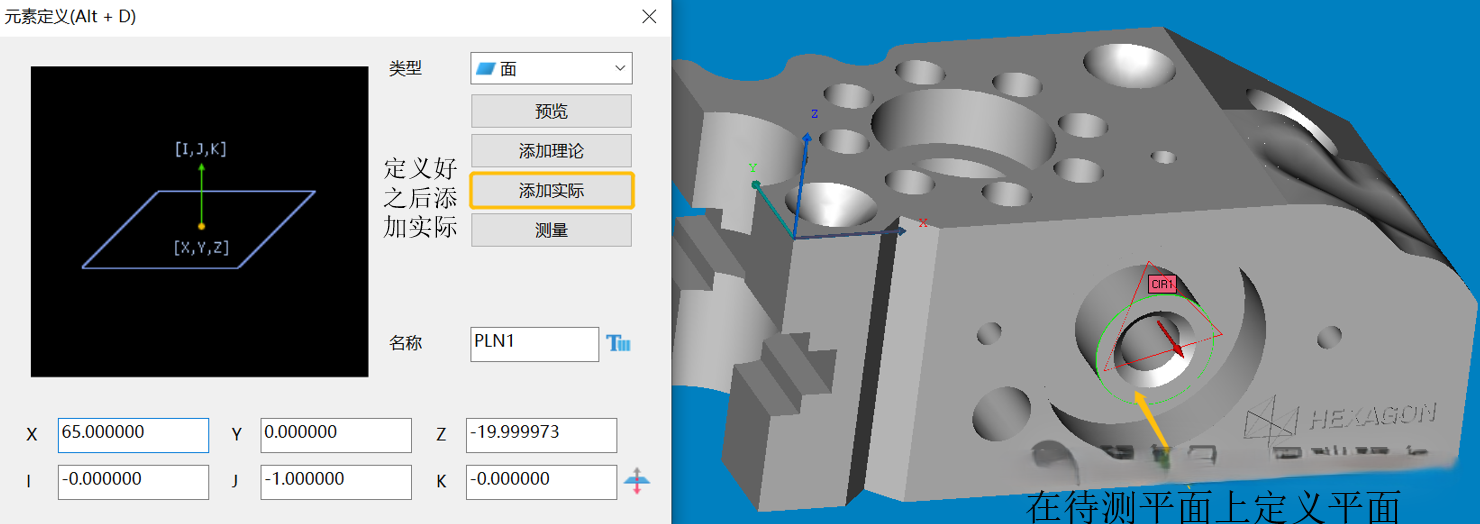Screen dimensions: 1480x524
Task: Close the 元素定义 dialog
Action: click(x=649, y=17)
